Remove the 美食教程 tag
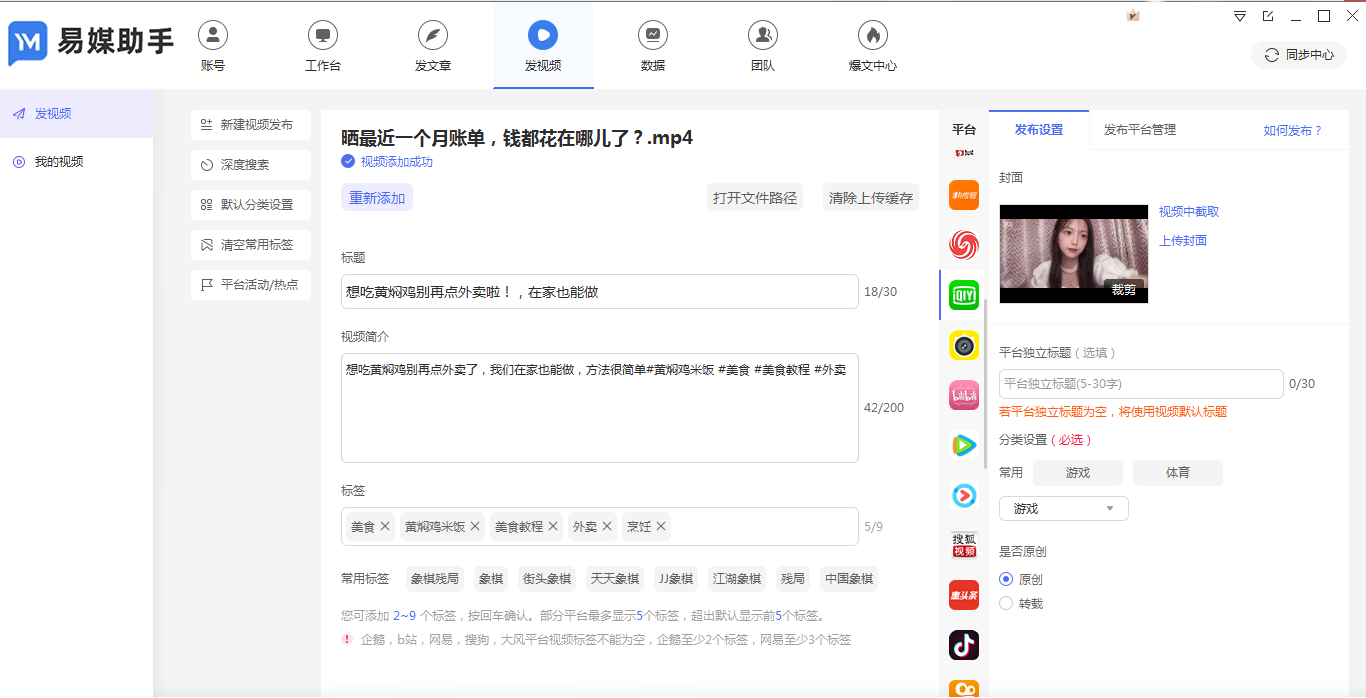The height and width of the screenshot is (698, 1366). click(553, 526)
